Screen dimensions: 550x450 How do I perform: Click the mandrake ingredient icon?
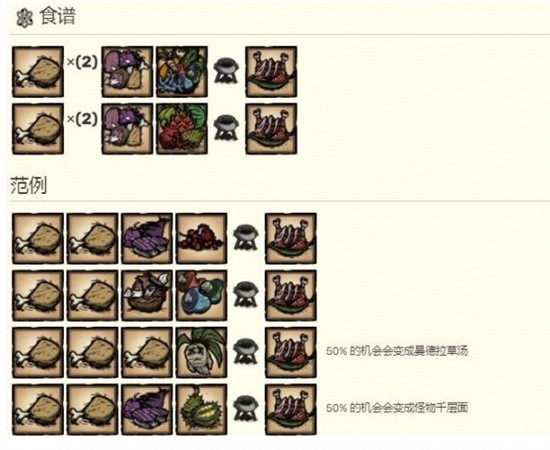point(201,352)
